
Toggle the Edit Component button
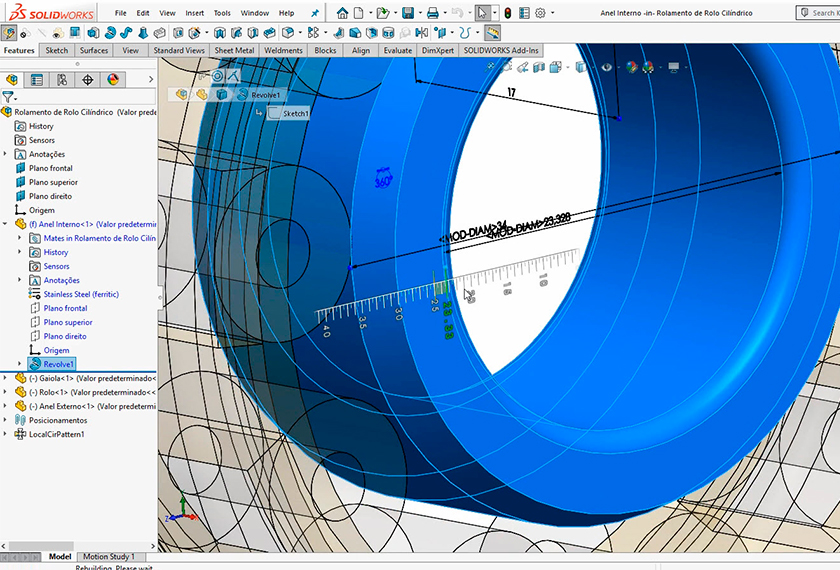[8, 33]
